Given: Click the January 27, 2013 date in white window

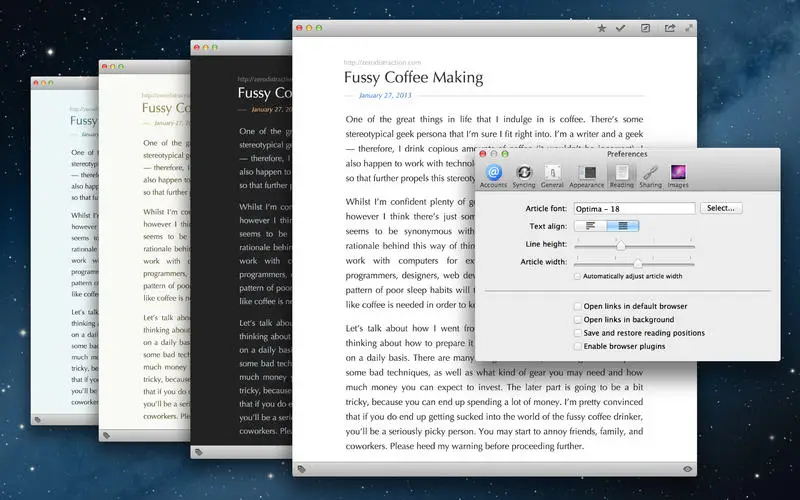Looking at the screenshot, I should coord(385,95).
